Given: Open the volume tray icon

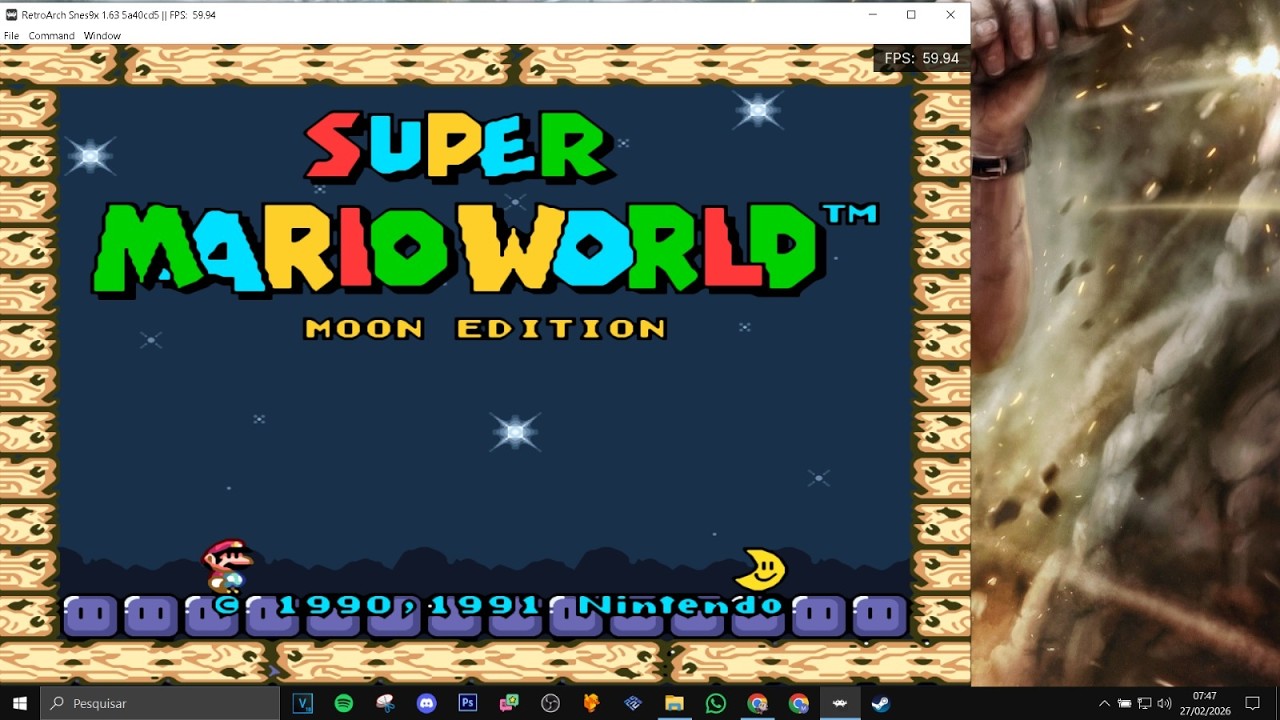Looking at the screenshot, I should (1164, 703).
